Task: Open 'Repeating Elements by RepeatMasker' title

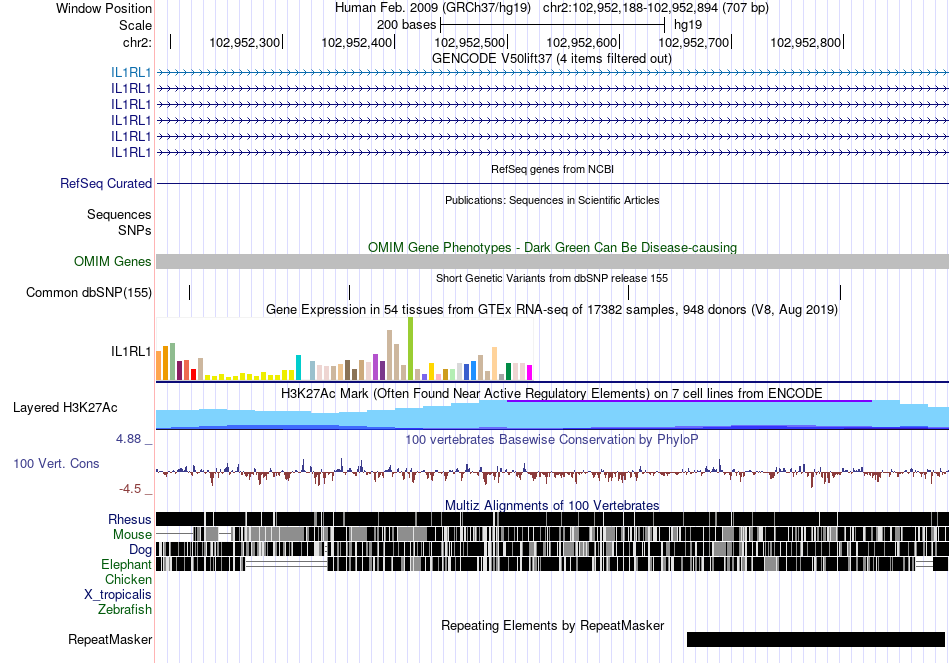Action: [x=552, y=625]
